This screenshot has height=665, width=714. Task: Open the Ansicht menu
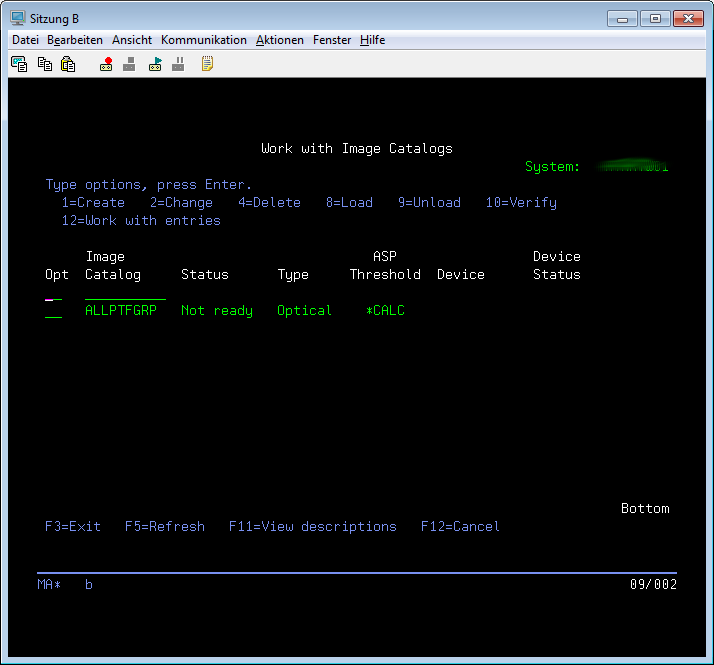click(x=132, y=40)
